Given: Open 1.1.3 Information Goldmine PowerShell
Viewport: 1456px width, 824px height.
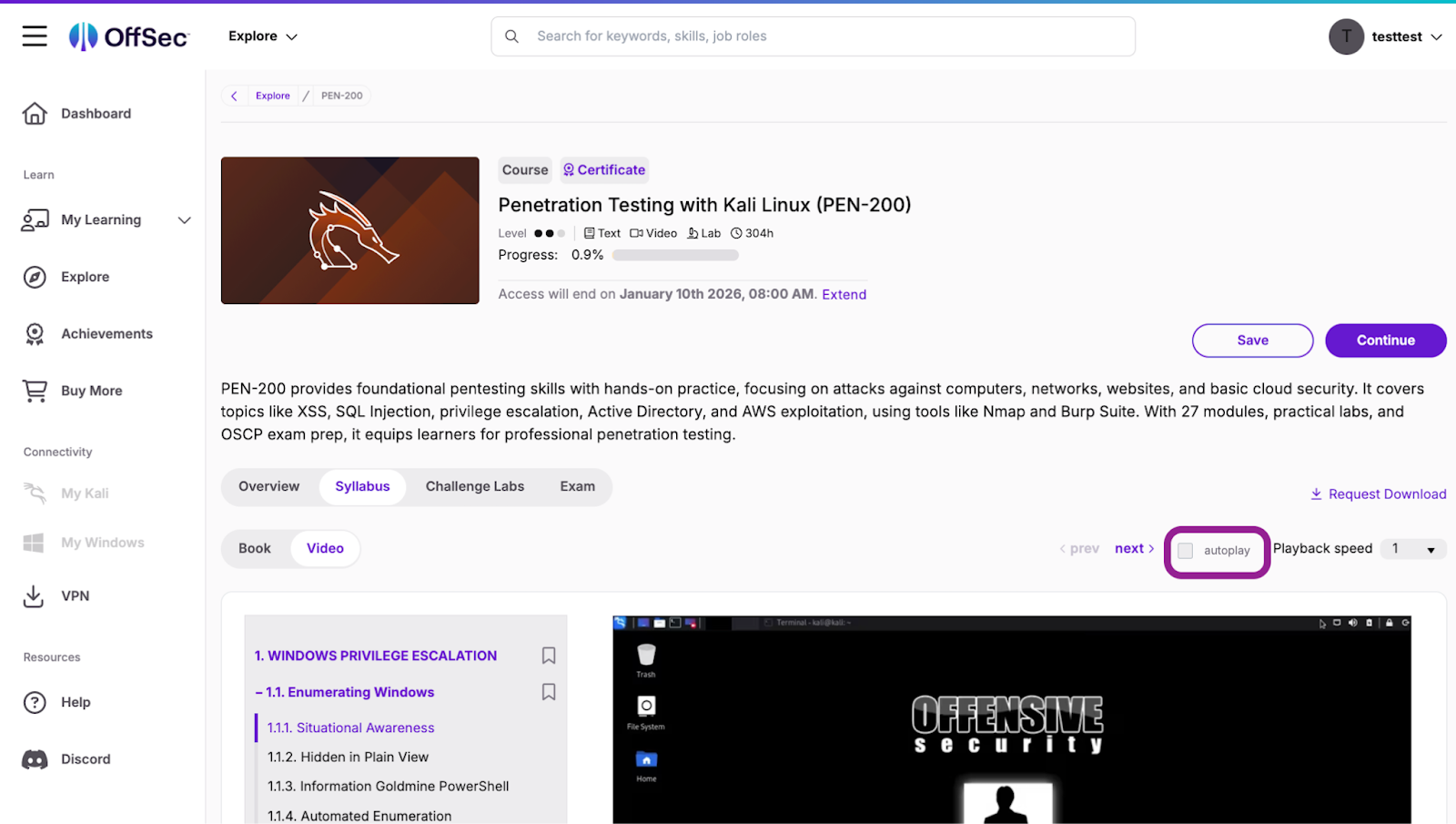Looking at the screenshot, I should (x=389, y=786).
